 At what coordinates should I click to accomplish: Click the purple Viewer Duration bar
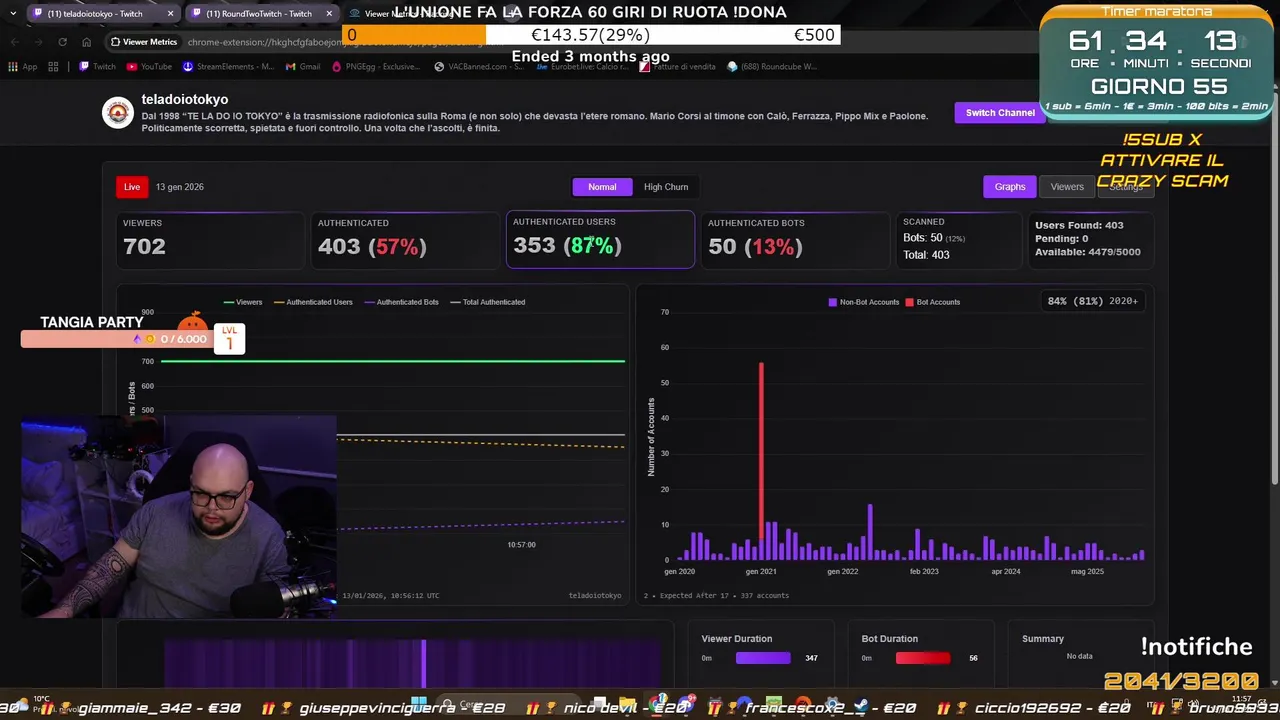click(x=763, y=658)
